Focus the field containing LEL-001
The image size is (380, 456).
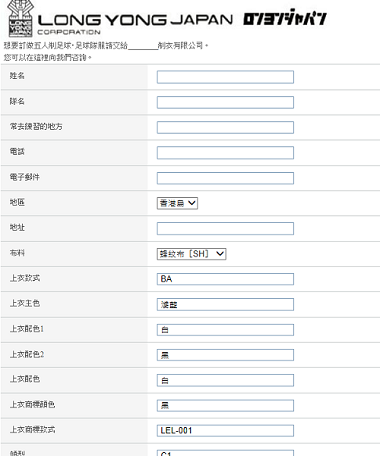pos(225,431)
